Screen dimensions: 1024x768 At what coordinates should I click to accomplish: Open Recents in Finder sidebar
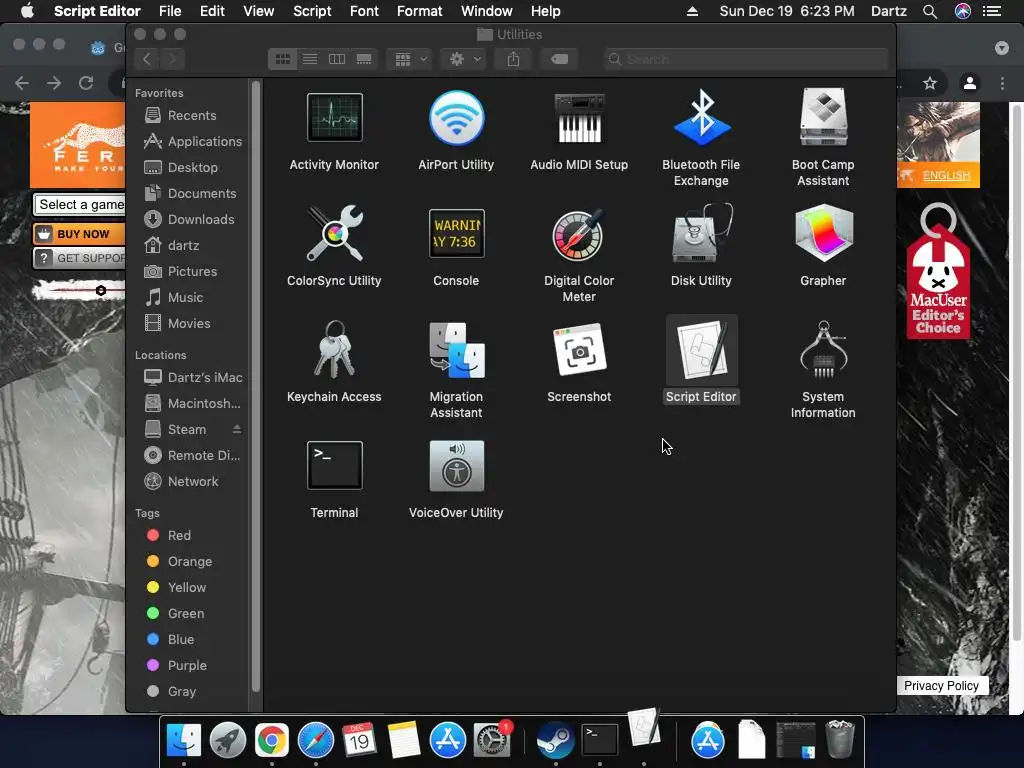(191, 116)
